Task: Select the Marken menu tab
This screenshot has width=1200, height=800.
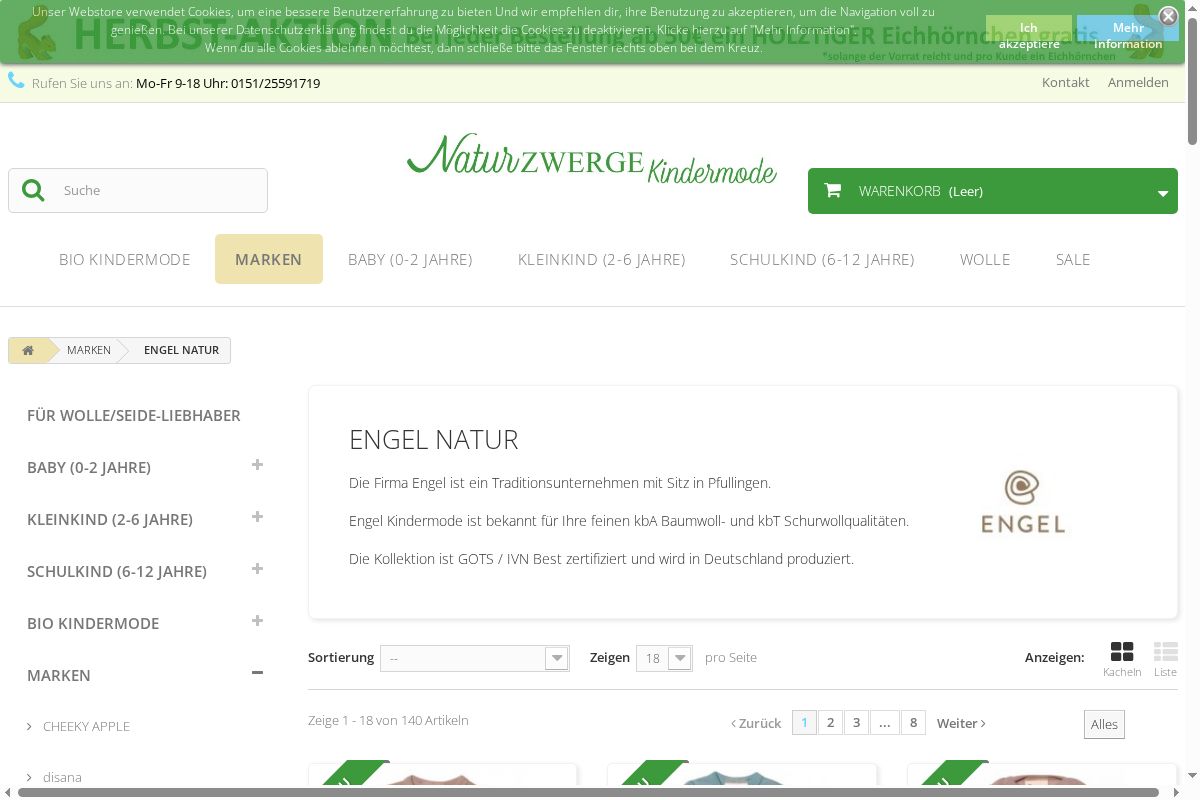Action: click(269, 259)
